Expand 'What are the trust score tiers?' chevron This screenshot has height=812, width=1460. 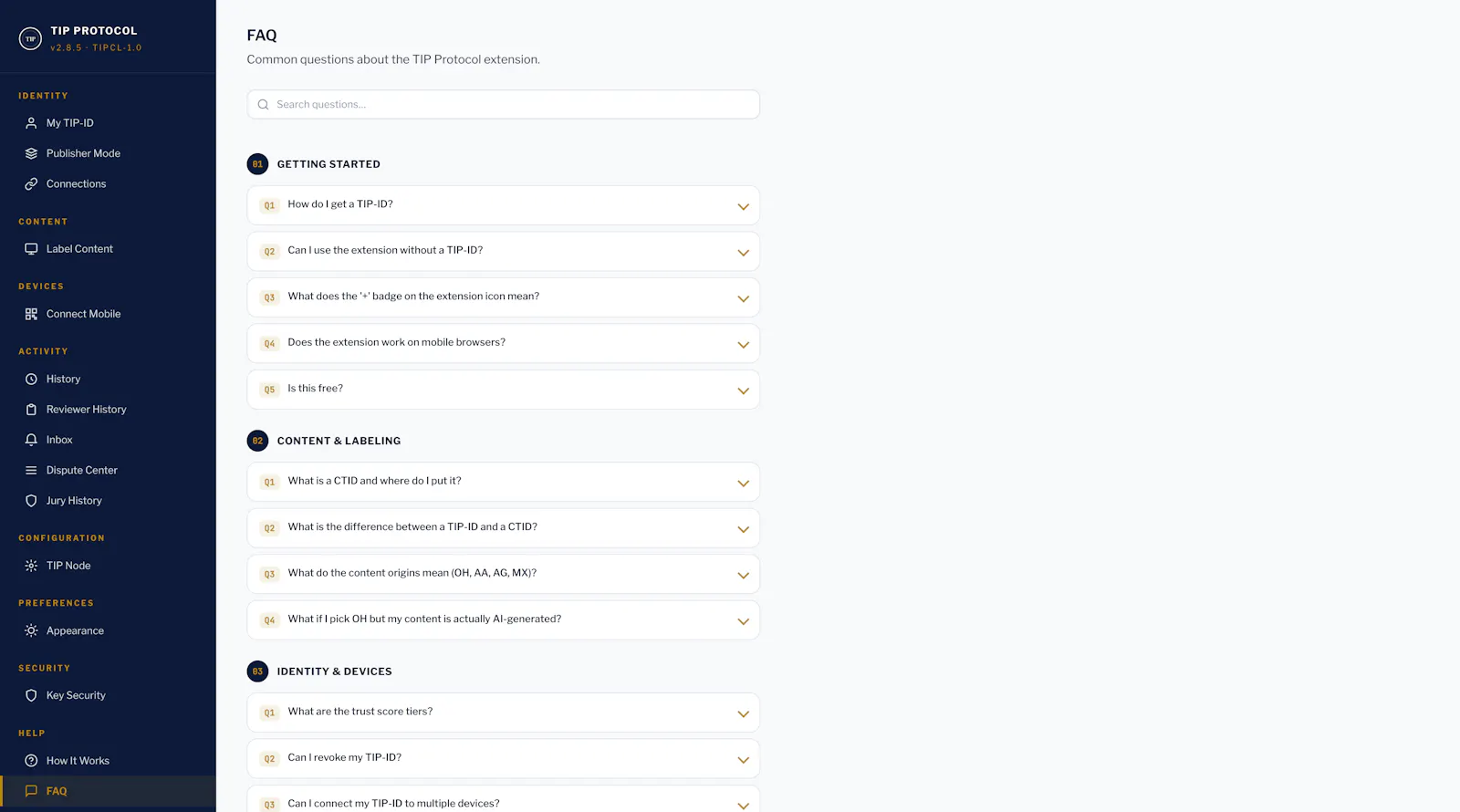tap(743, 714)
